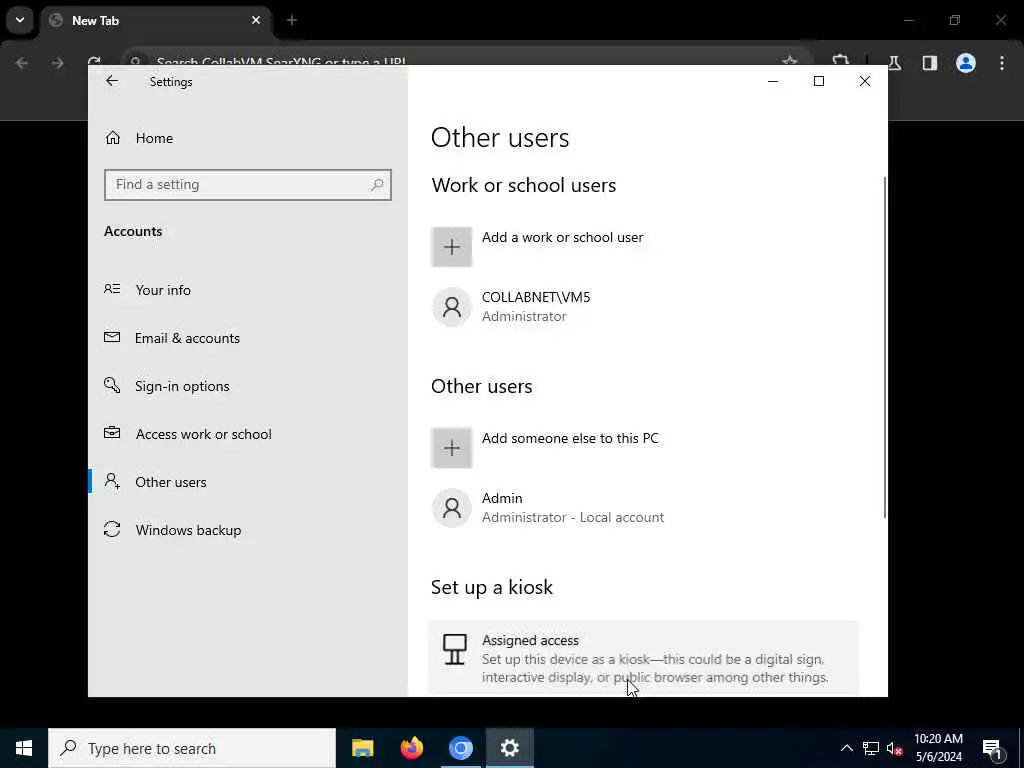Open Email & accounts section
This screenshot has width=1024, height=768.
tap(187, 338)
